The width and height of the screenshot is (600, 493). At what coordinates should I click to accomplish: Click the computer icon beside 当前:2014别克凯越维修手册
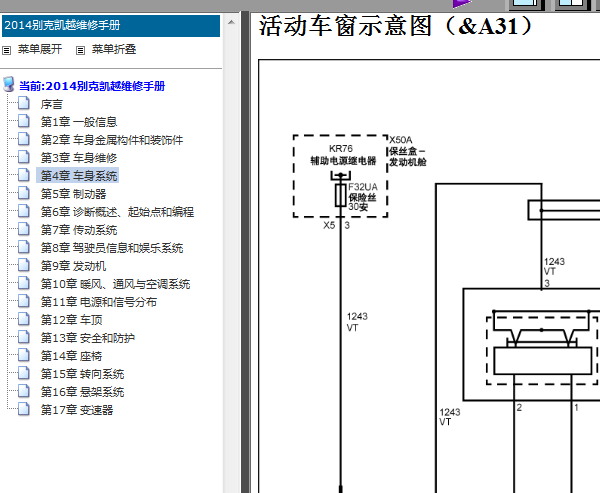coord(9,84)
